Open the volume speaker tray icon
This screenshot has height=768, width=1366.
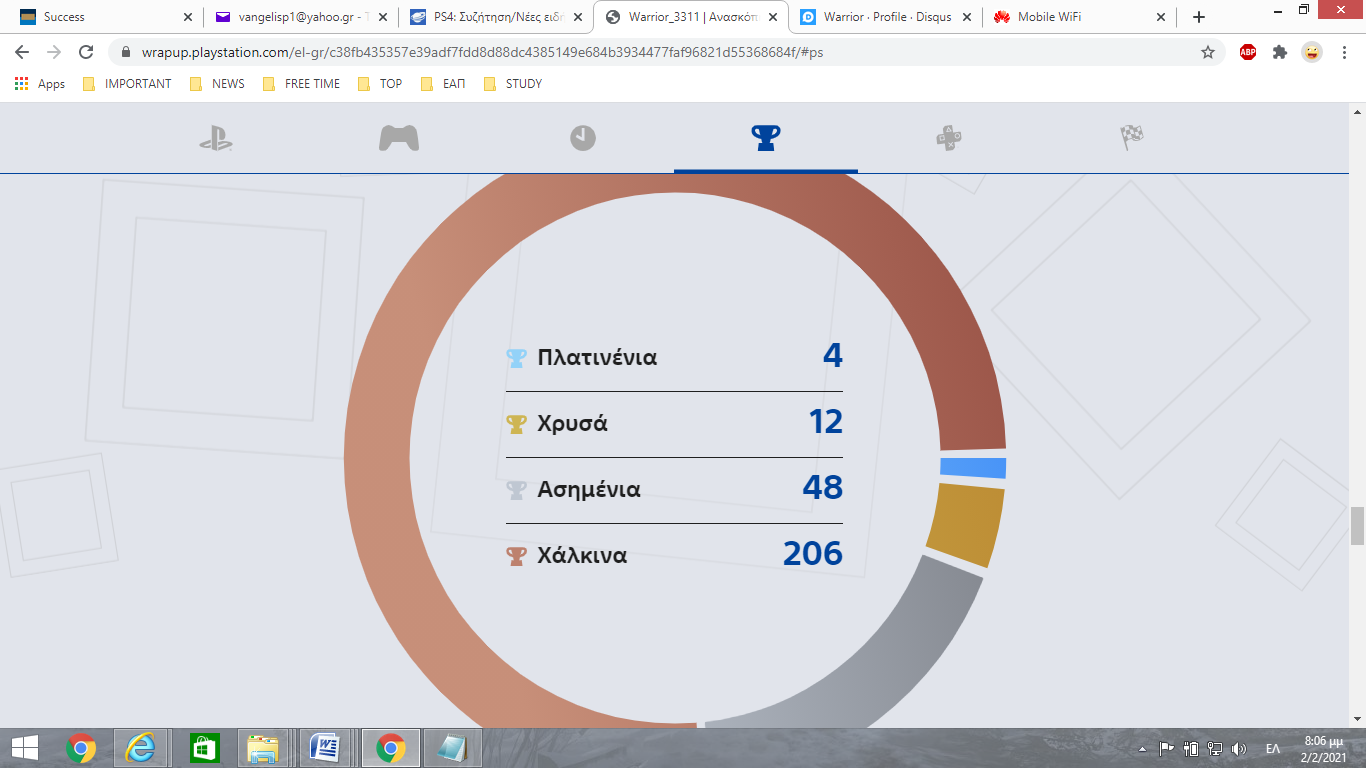[x=1239, y=749]
